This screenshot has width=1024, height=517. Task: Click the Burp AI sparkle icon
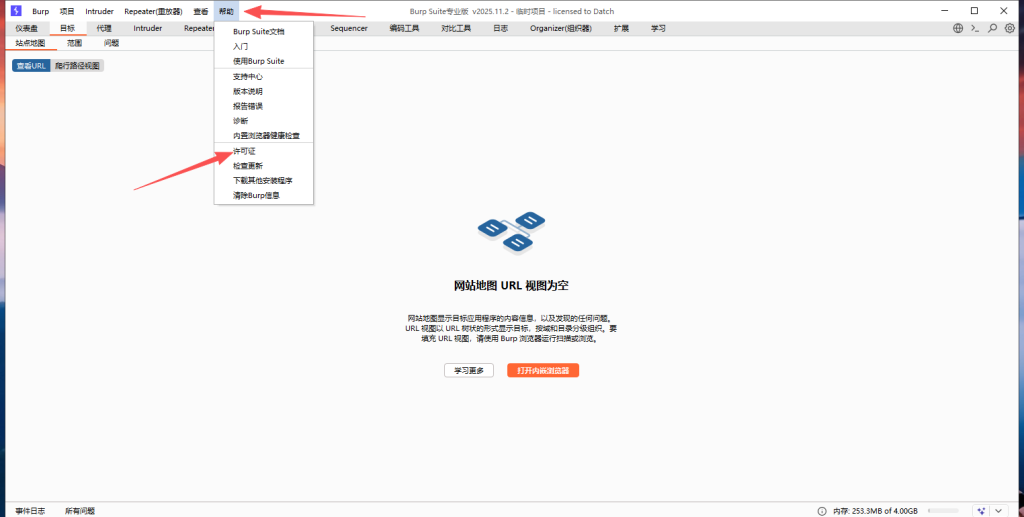pyautogui.click(x=981, y=510)
